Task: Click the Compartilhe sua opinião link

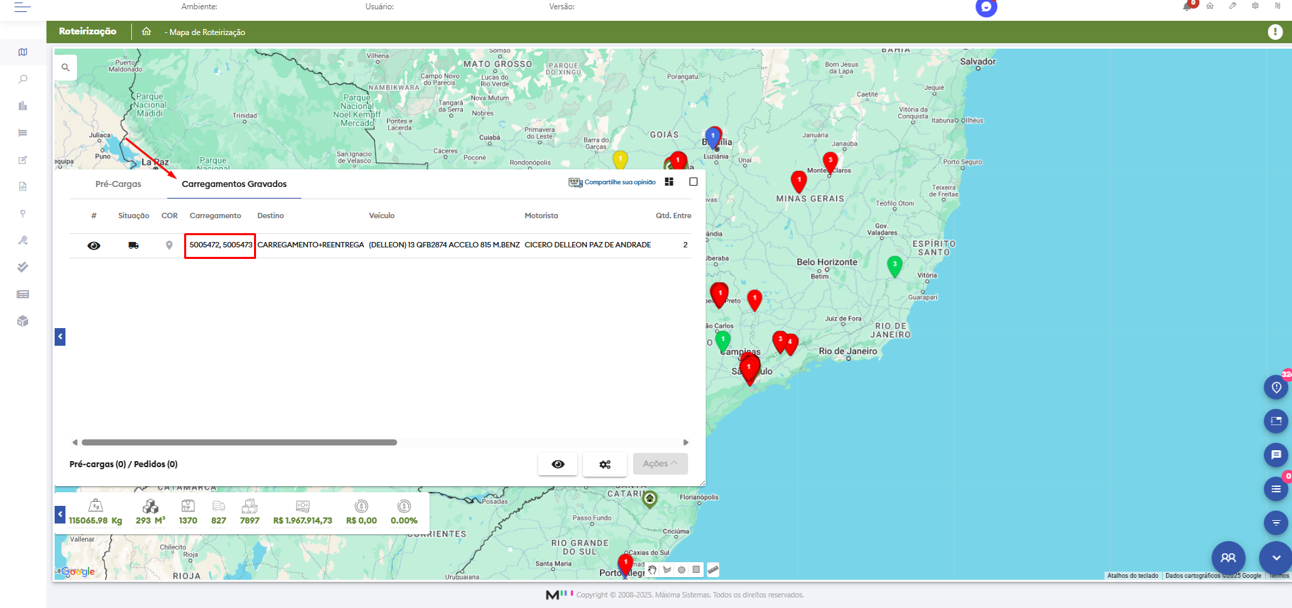Action: [x=612, y=182]
